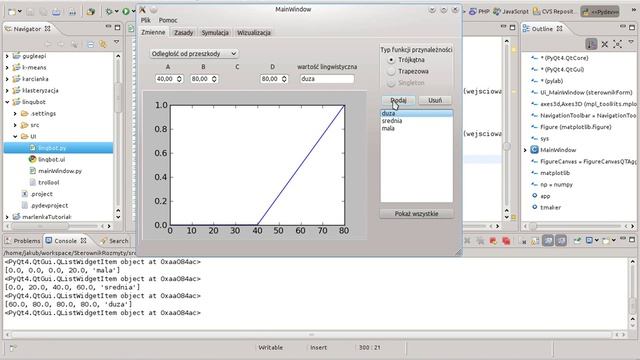Click the Outline X hide icon
Screen dimensions: 640x360
point(604,44)
